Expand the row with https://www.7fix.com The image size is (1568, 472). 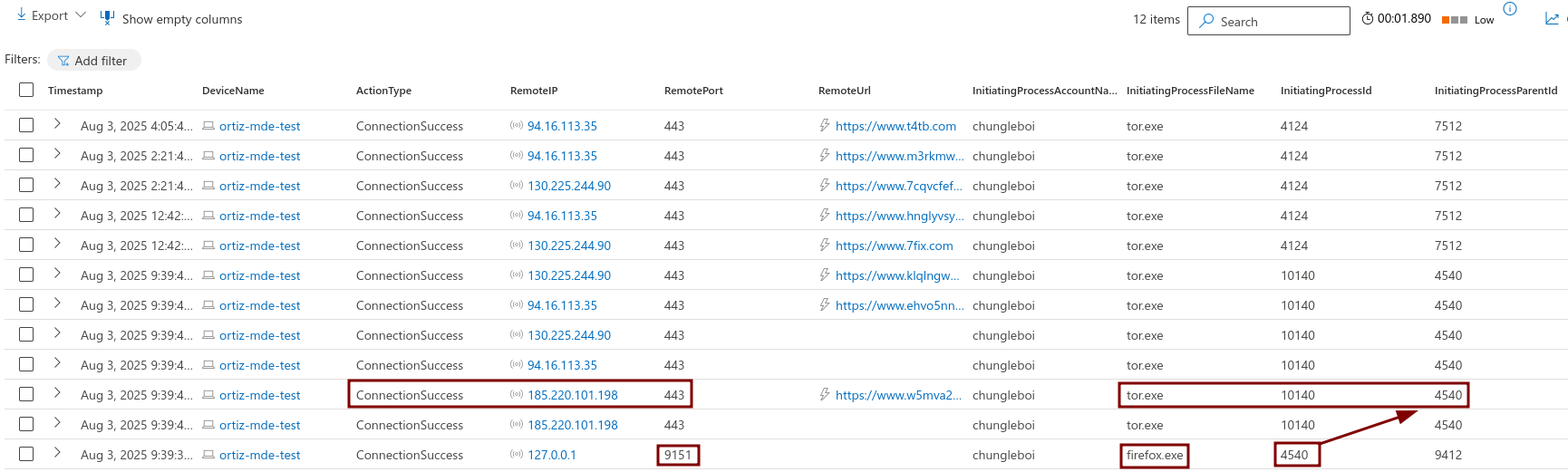pyautogui.click(x=57, y=244)
